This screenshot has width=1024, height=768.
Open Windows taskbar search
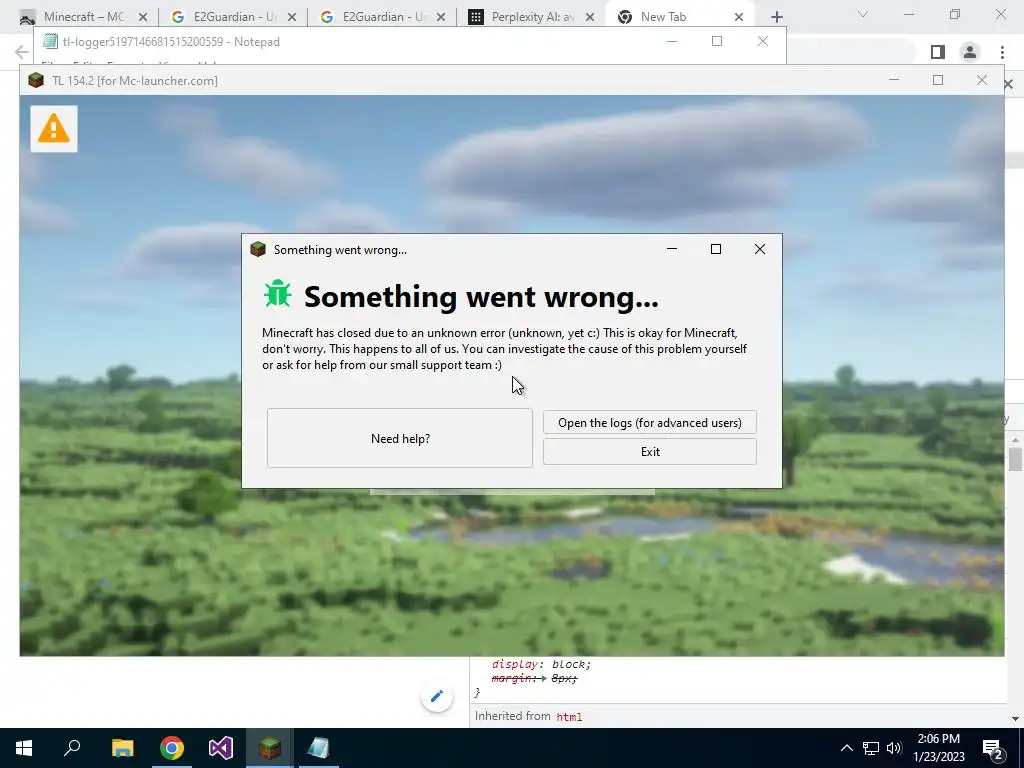tap(72, 748)
